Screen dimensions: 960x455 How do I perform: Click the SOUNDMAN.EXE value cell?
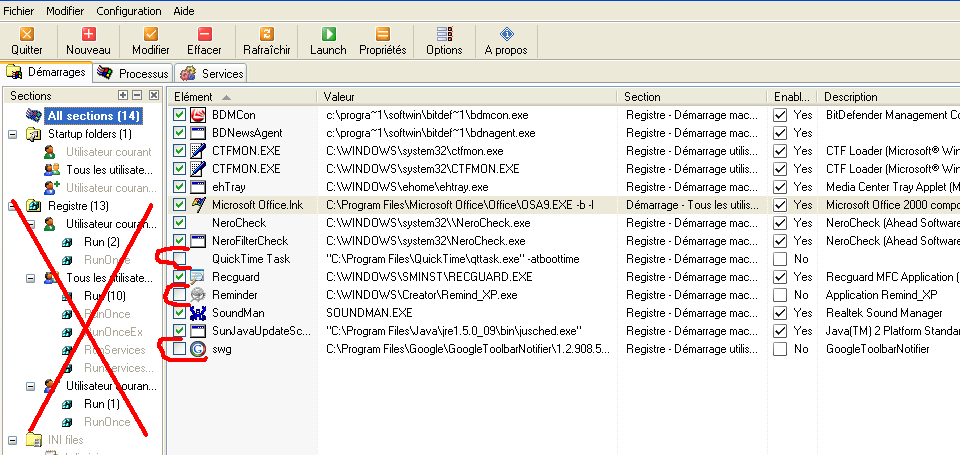pyautogui.click(x=369, y=313)
